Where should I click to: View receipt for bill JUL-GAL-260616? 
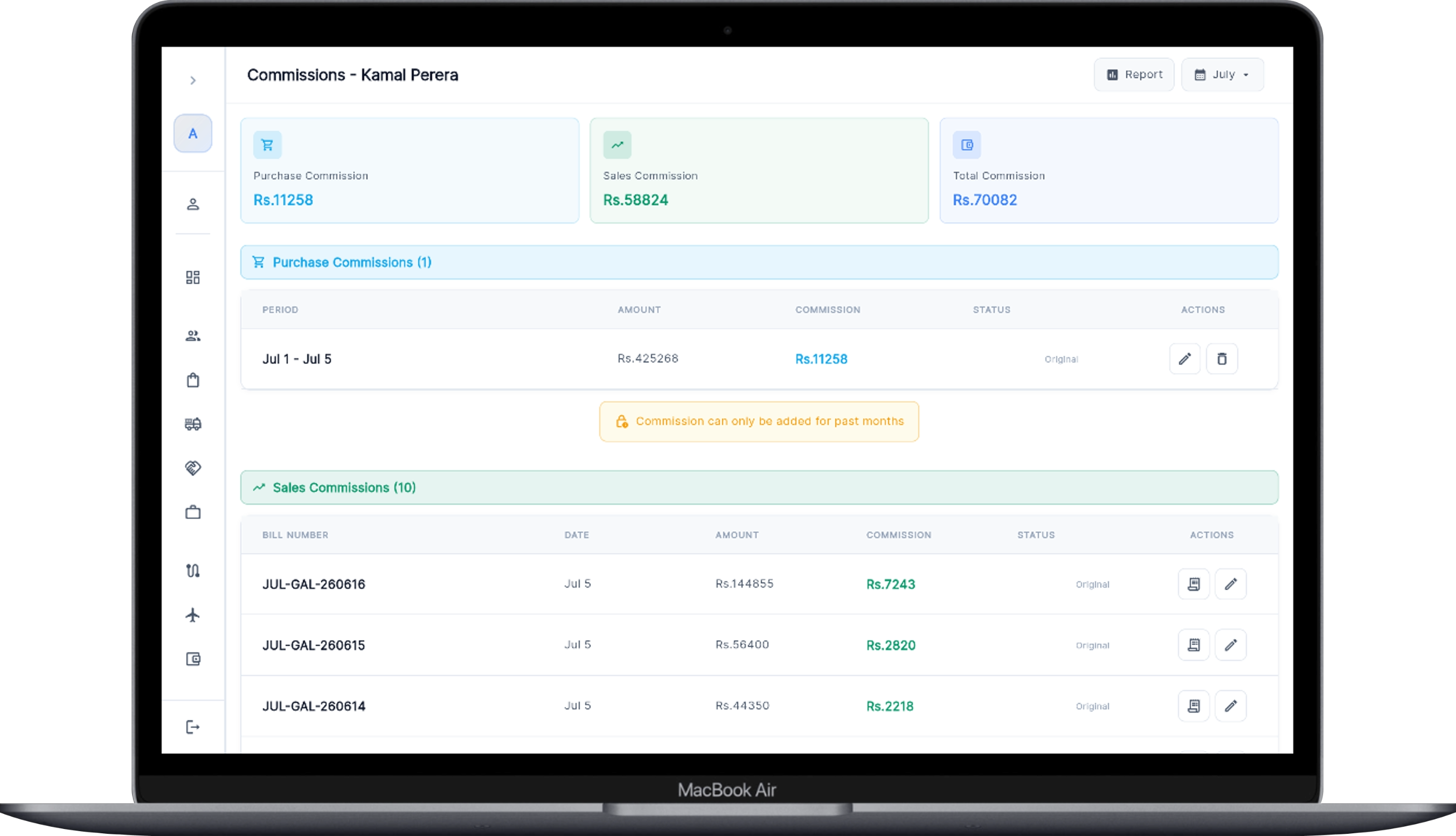click(1194, 584)
